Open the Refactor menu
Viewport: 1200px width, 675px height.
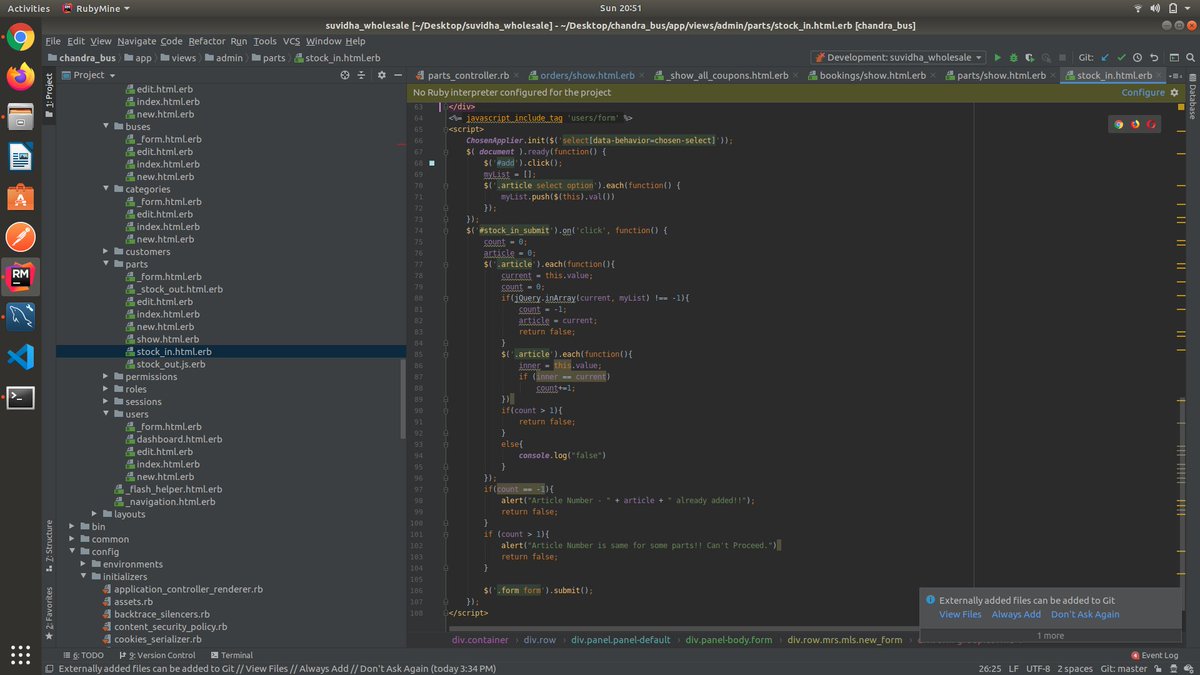tap(206, 41)
